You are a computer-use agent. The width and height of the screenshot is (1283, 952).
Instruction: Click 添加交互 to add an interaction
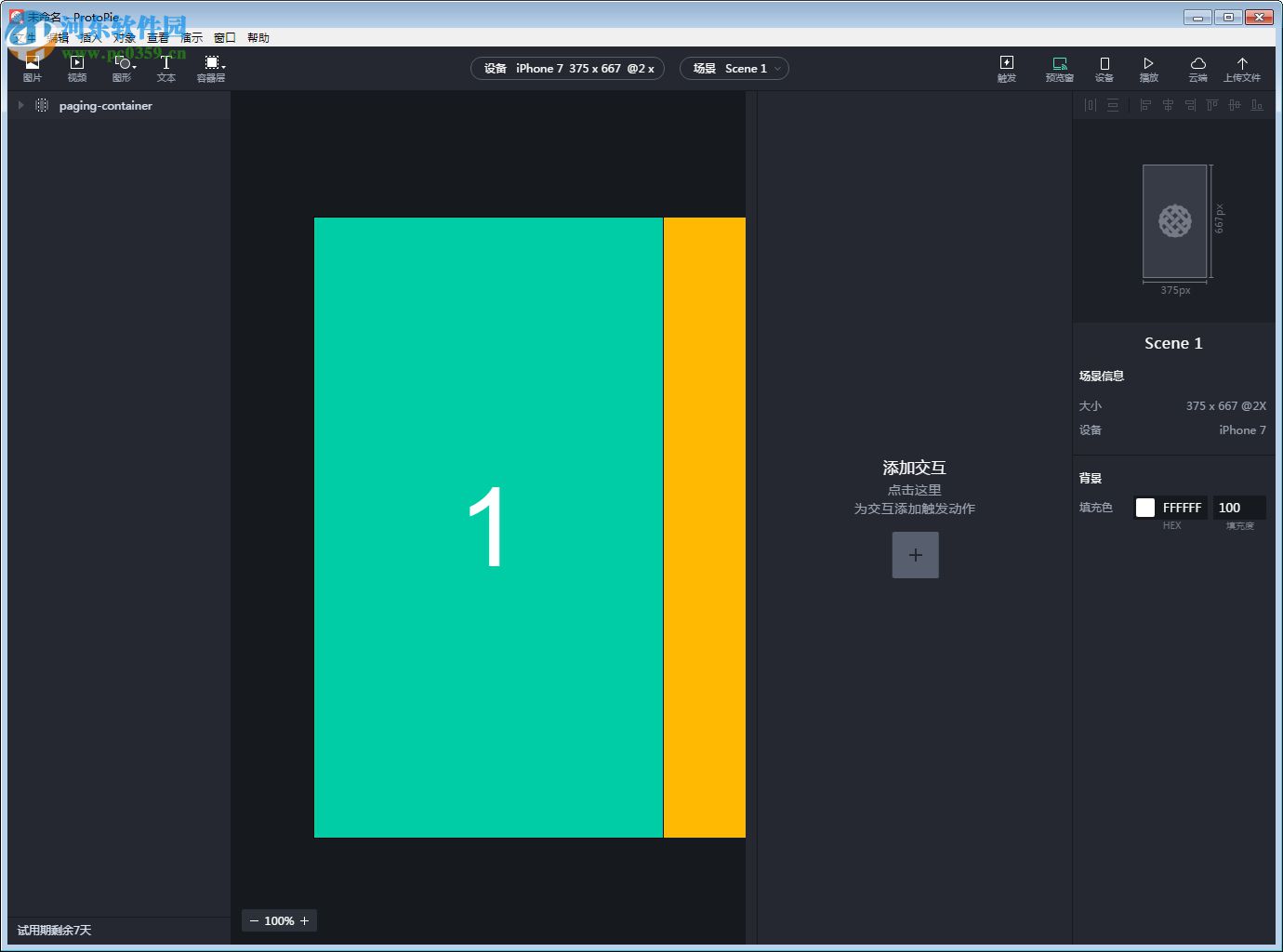pos(915,468)
